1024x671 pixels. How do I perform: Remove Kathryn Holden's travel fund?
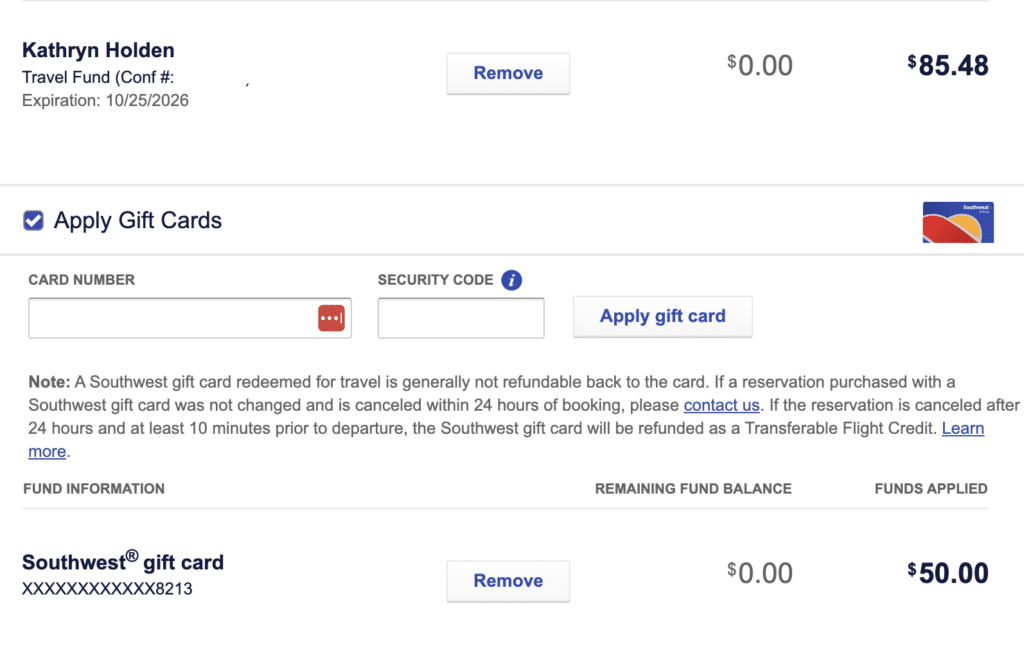(508, 73)
